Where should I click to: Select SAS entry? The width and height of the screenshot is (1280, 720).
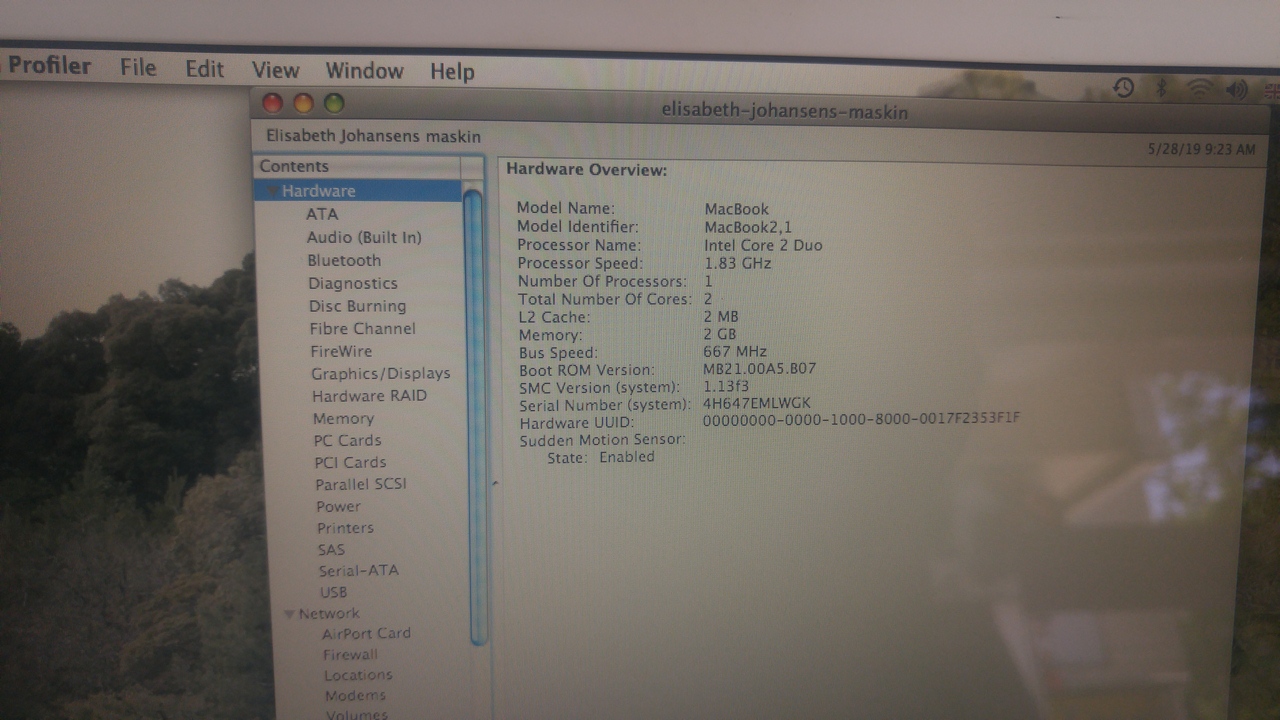331,550
